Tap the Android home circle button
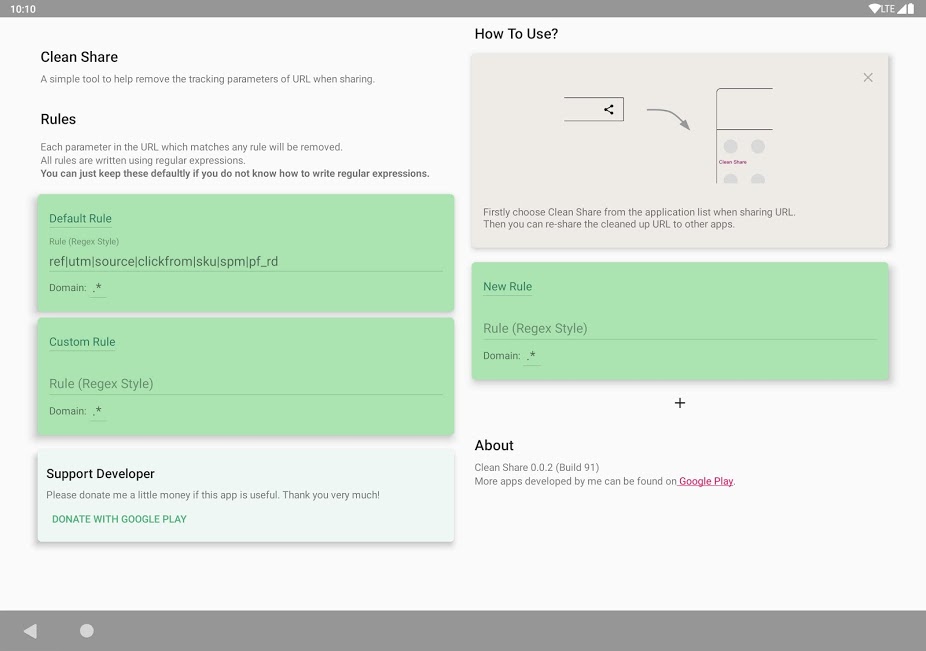The width and height of the screenshot is (926, 651). click(x=87, y=631)
